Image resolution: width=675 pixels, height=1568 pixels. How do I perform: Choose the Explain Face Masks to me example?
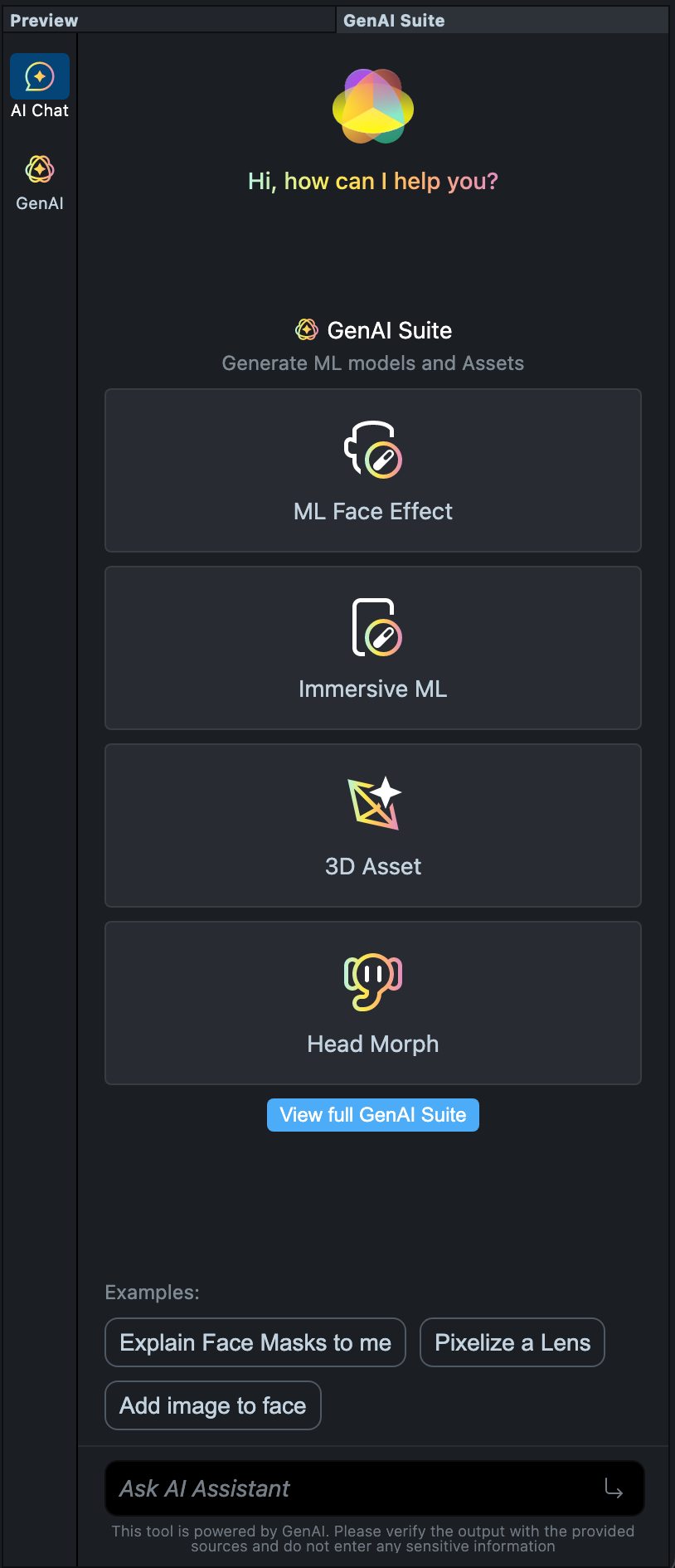point(255,1342)
